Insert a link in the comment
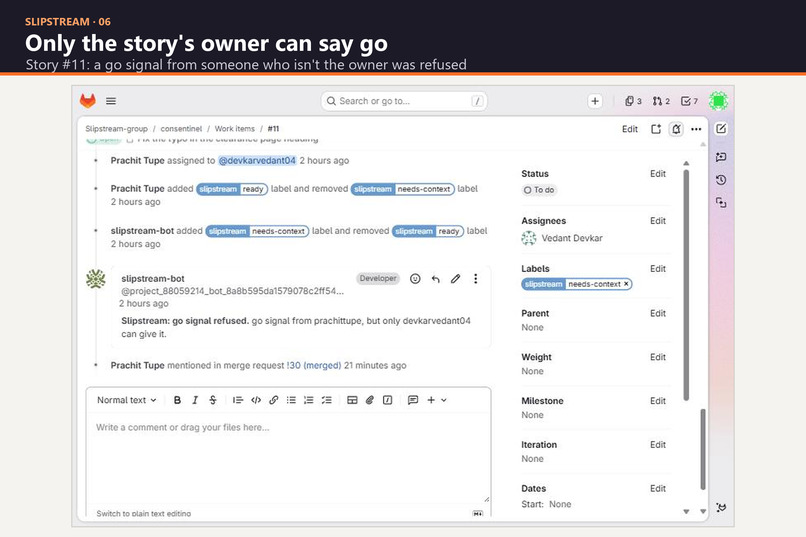 pyautogui.click(x=273, y=400)
